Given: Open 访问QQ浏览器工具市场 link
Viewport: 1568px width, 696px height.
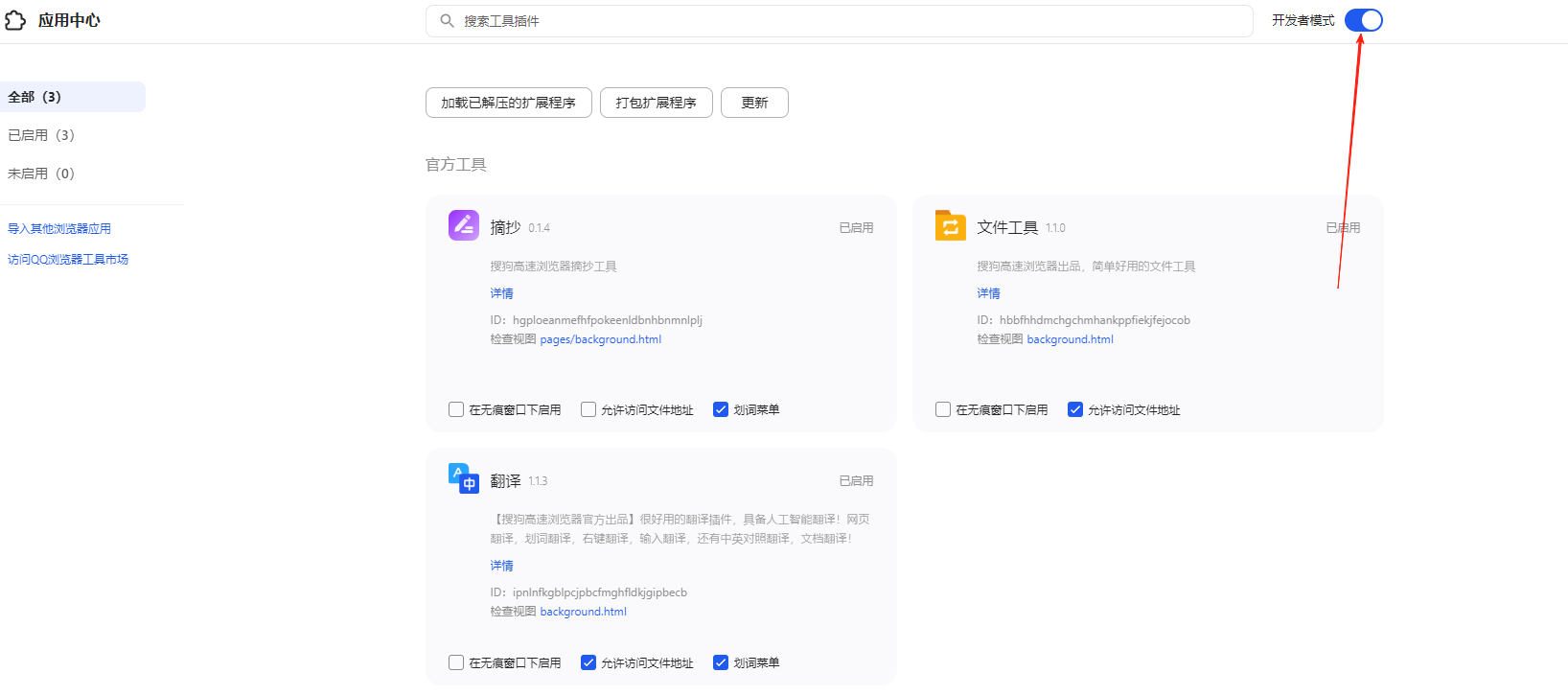Looking at the screenshot, I should click(68, 259).
